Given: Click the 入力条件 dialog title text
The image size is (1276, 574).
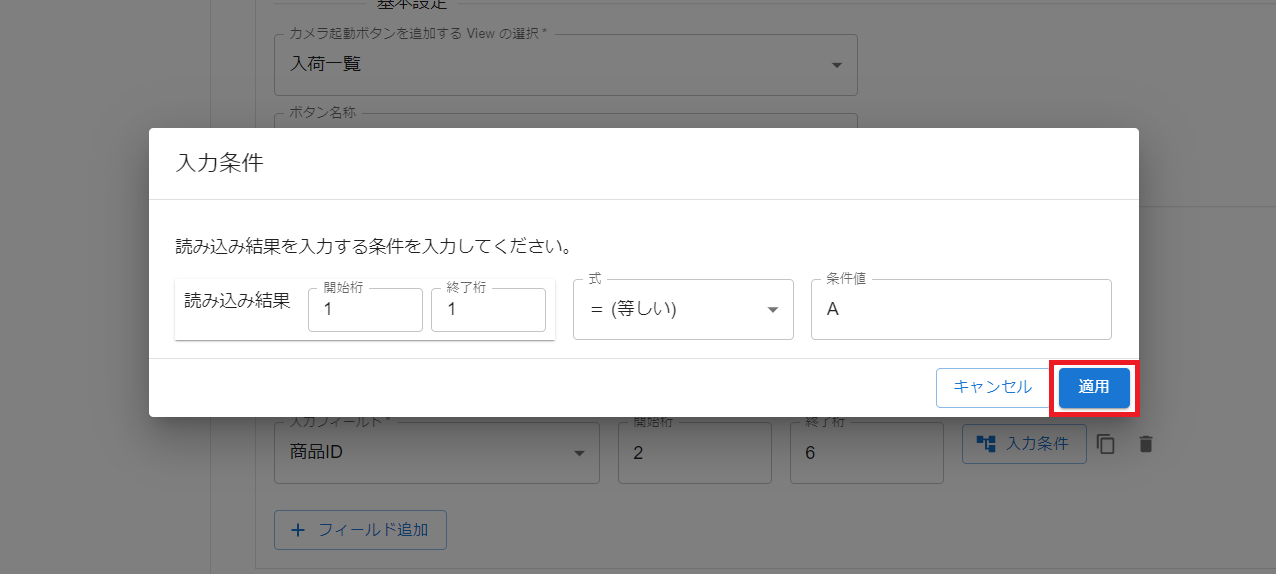Looking at the screenshot, I should coord(219,163).
